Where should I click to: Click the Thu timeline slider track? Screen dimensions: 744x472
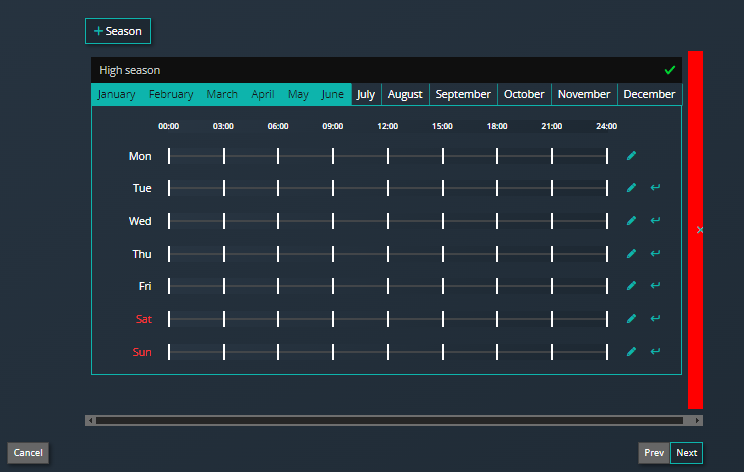(388, 254)
